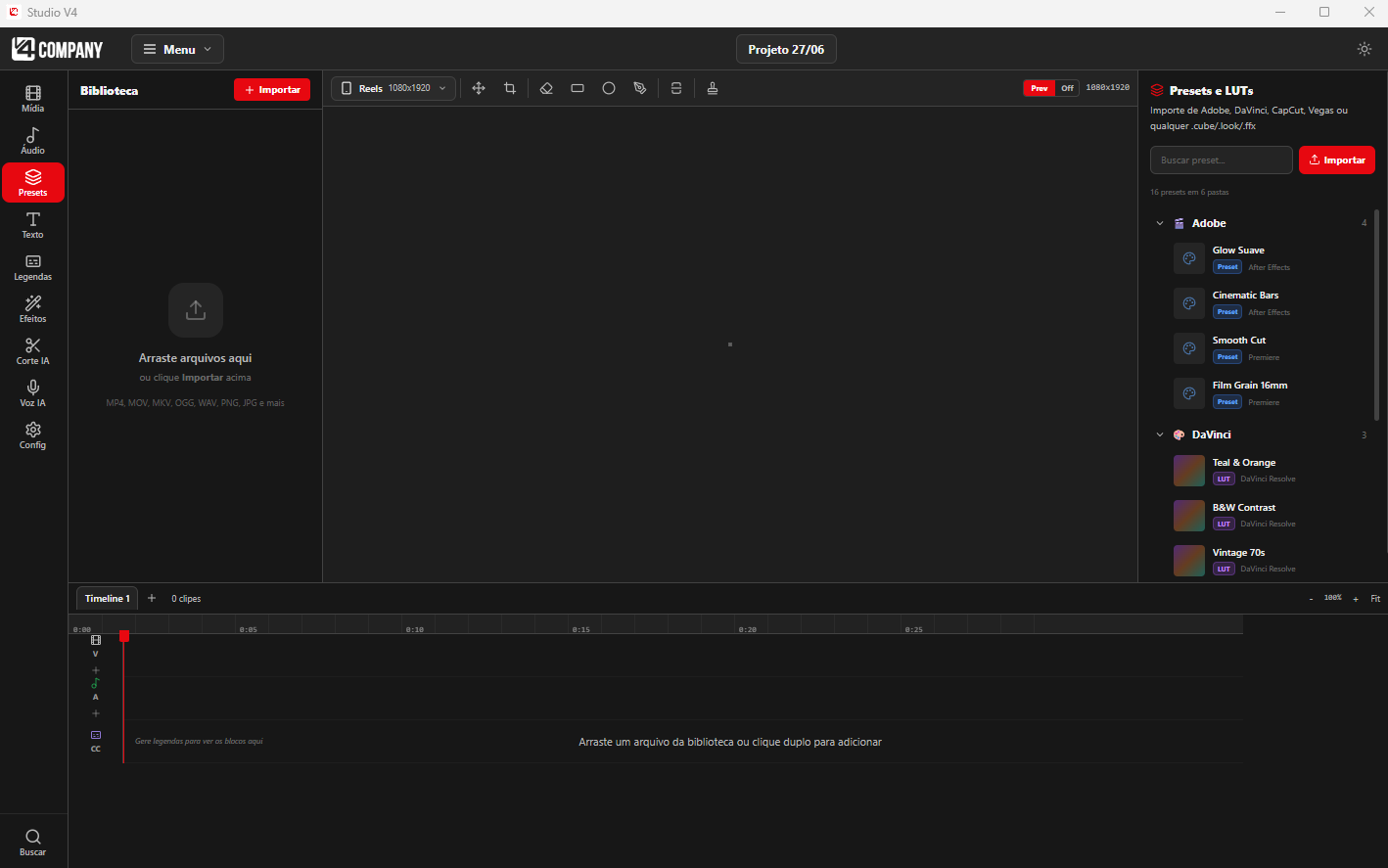Open the Voz IA tool
The image size is (1388, 868).
[x=33, y=393]
